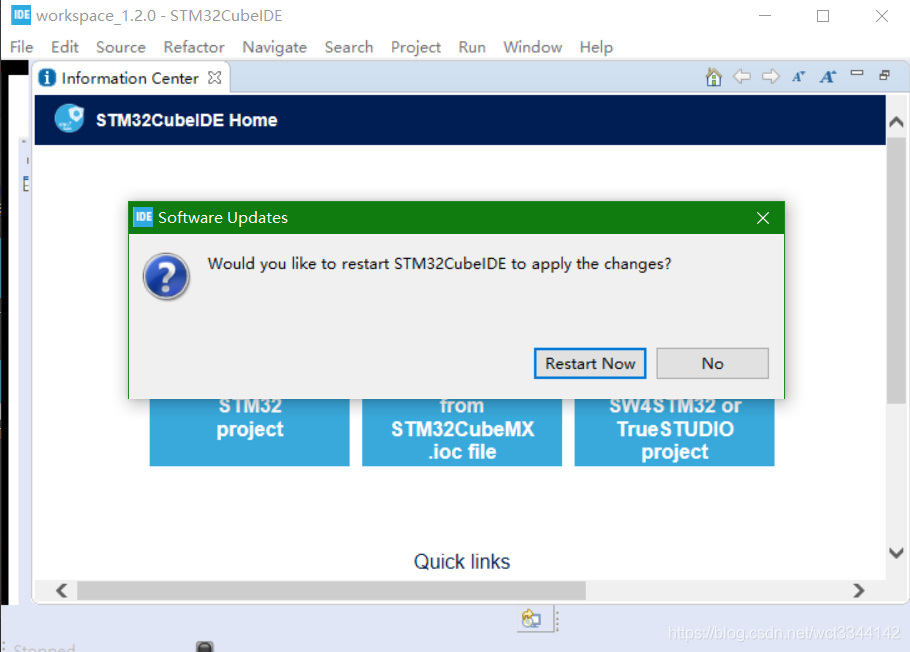Open the Search menu

point(349,47)
